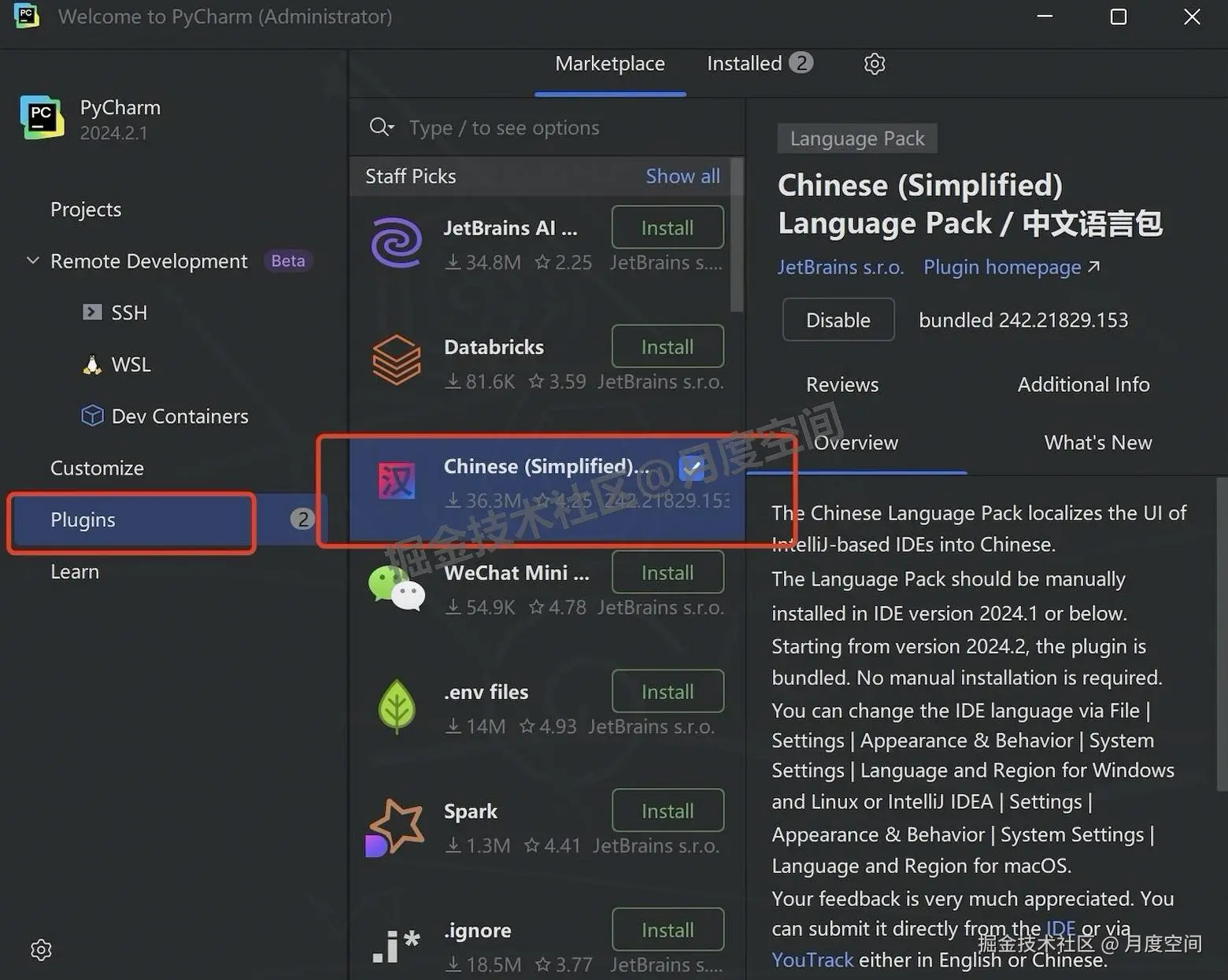Select the SSH option under Remote Development
Screen dimensions: 1228x980
pos(128,312)
